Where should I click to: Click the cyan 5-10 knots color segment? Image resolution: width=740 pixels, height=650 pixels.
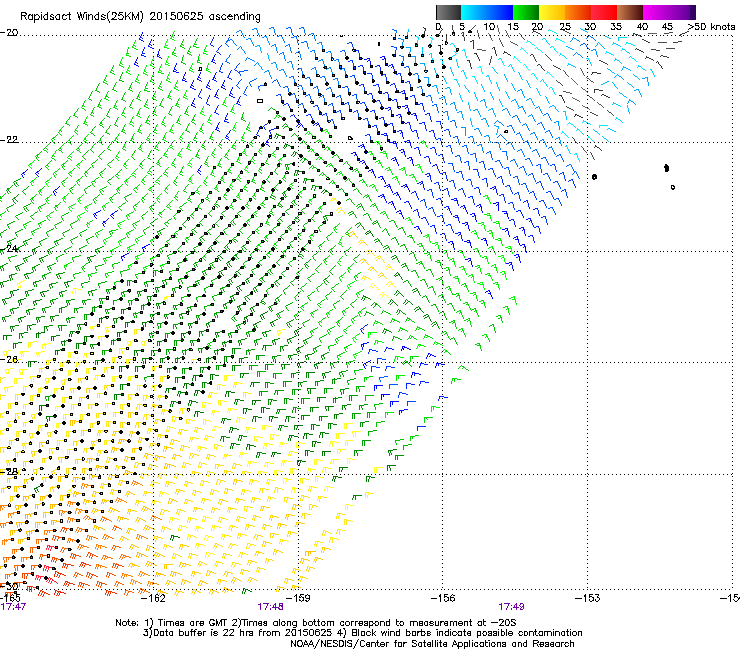click(x=474, y=12)
